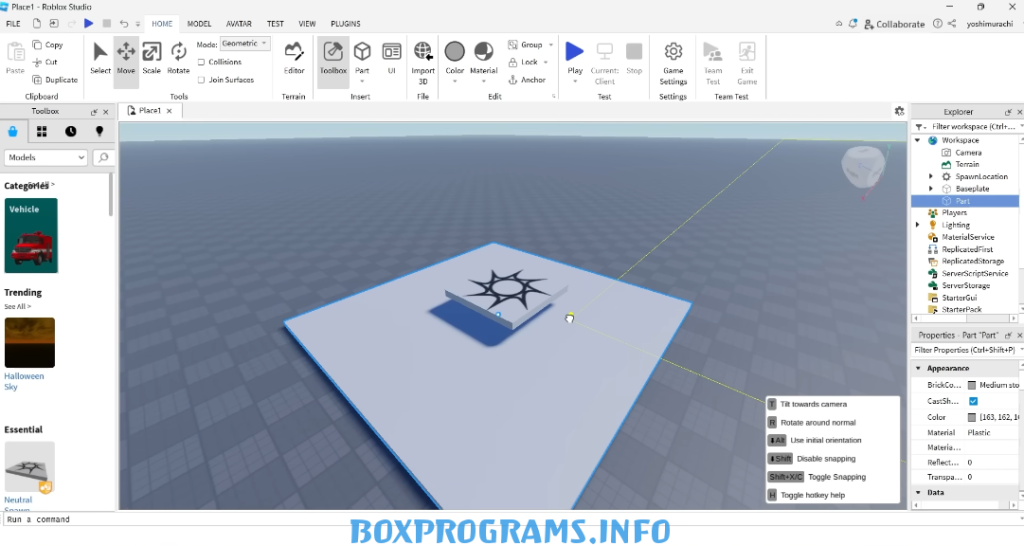Switch to the TEST tab
Image resolution: width=1024 pixels, height=546 pixels.
tap(275, 24)
